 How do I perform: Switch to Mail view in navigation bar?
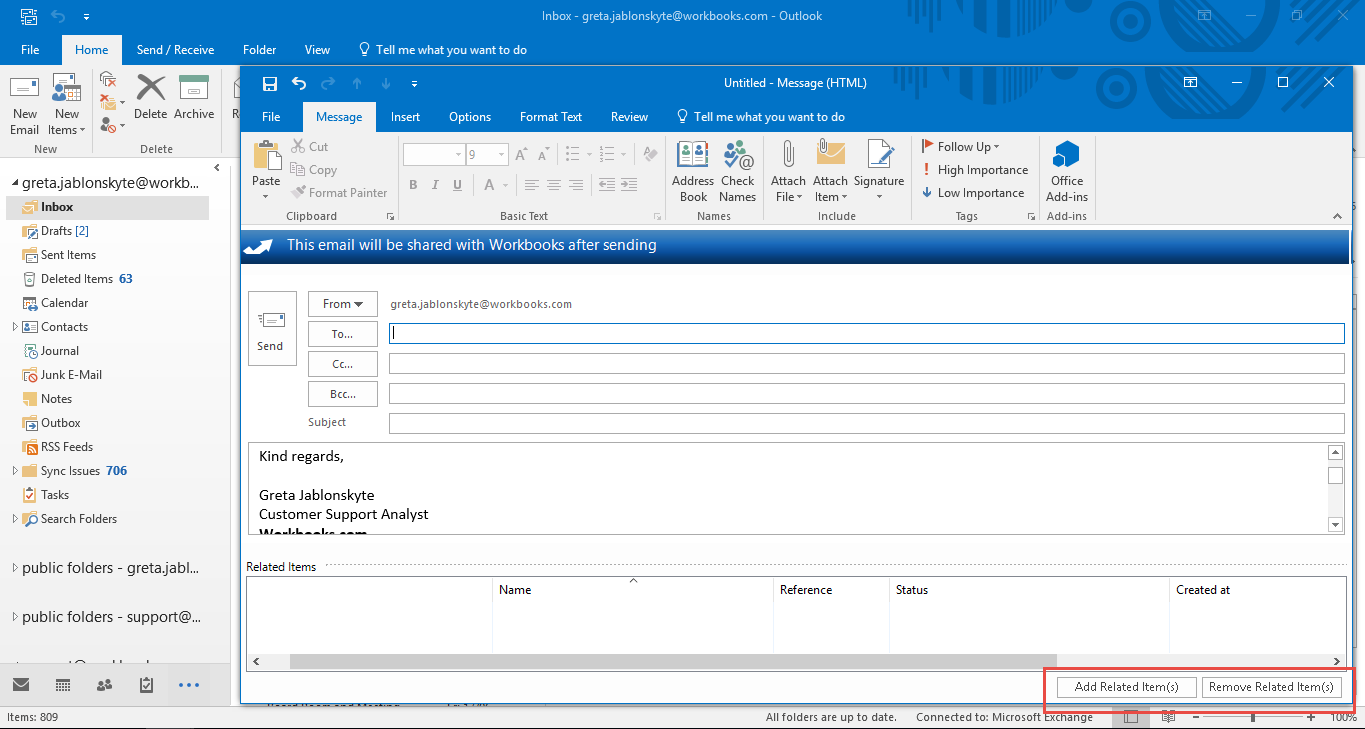pyautogui.click(x=21, y=685)
